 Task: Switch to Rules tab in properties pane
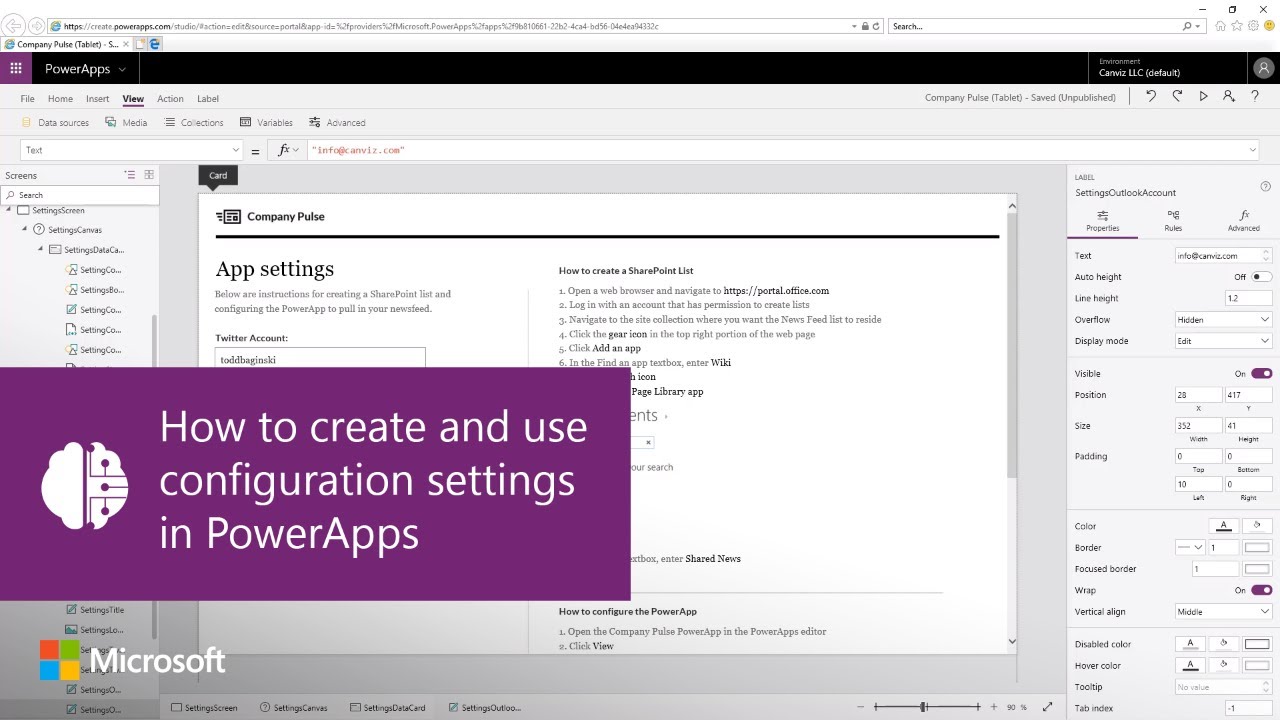point(1173,221)
